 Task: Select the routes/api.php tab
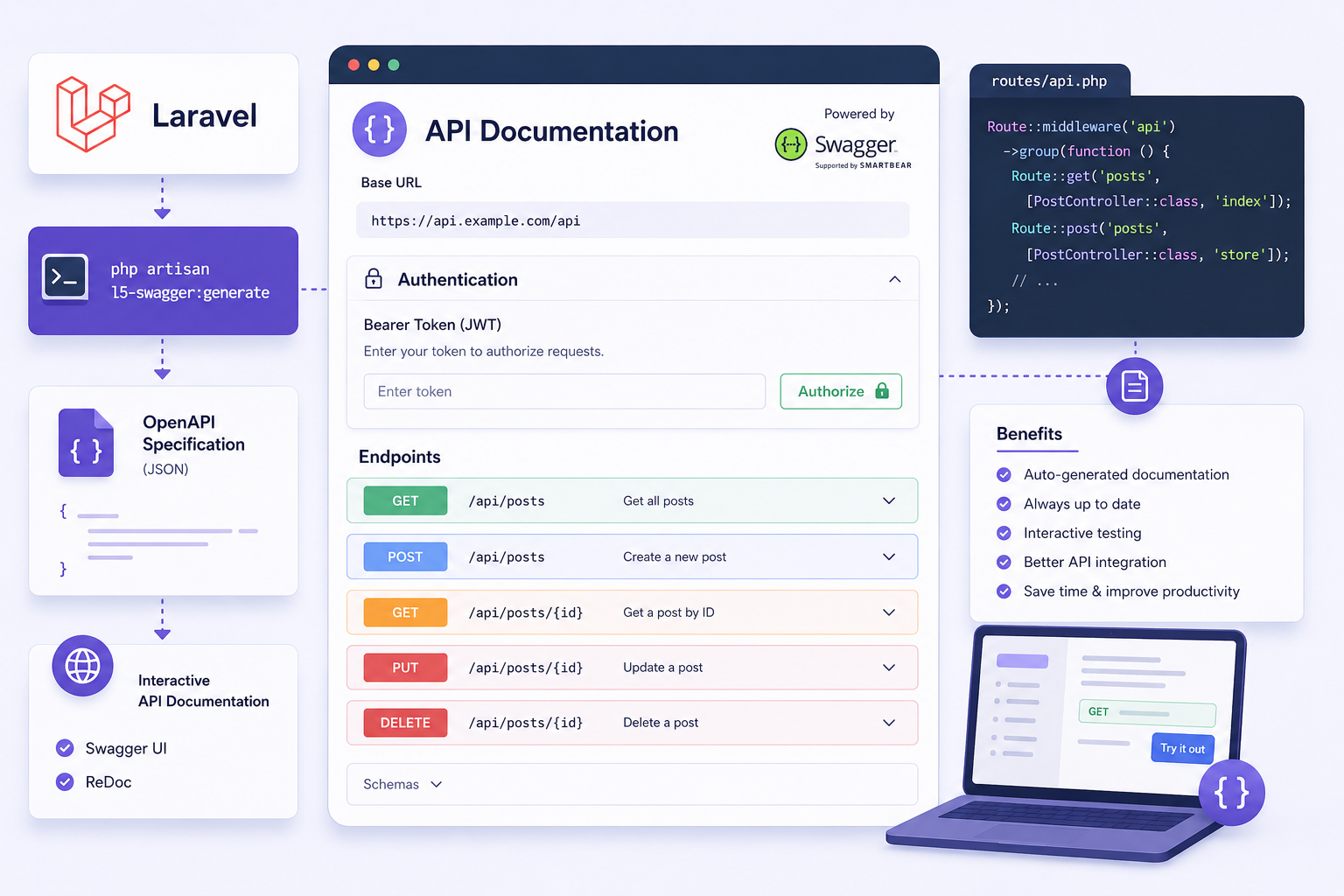tap(1049, 80)
